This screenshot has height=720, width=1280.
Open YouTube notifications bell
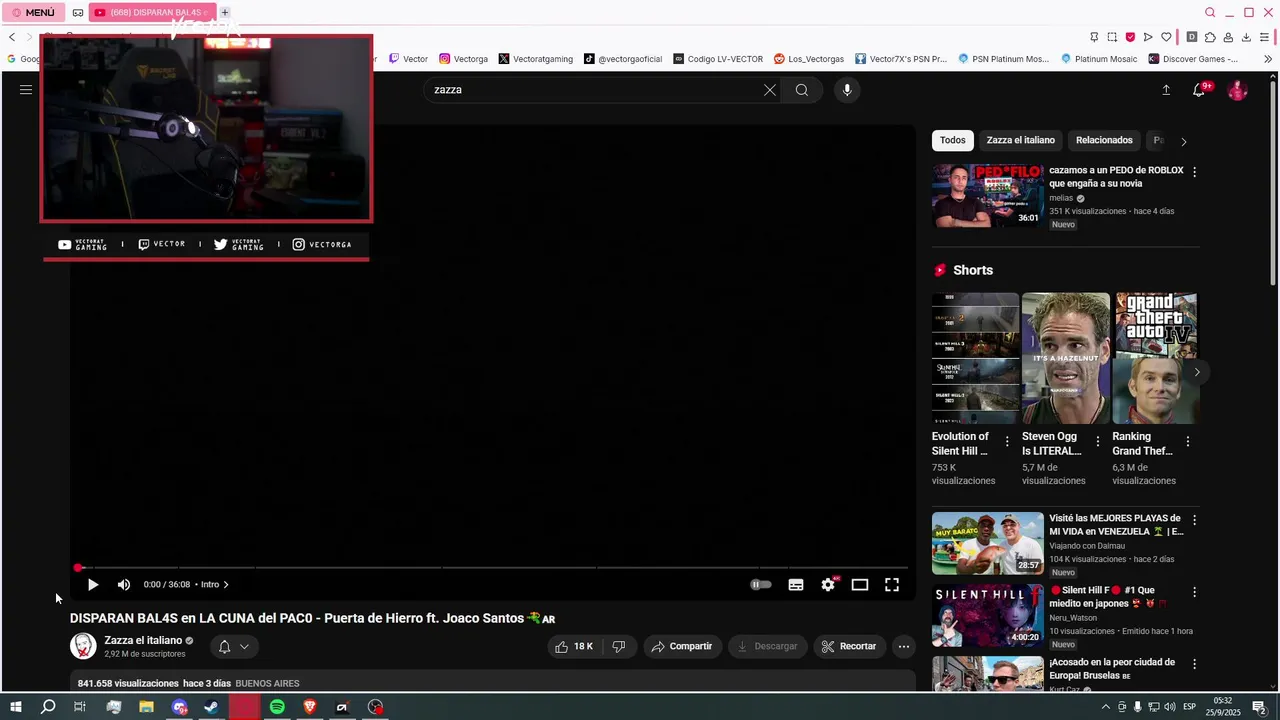click(1199, 90)
